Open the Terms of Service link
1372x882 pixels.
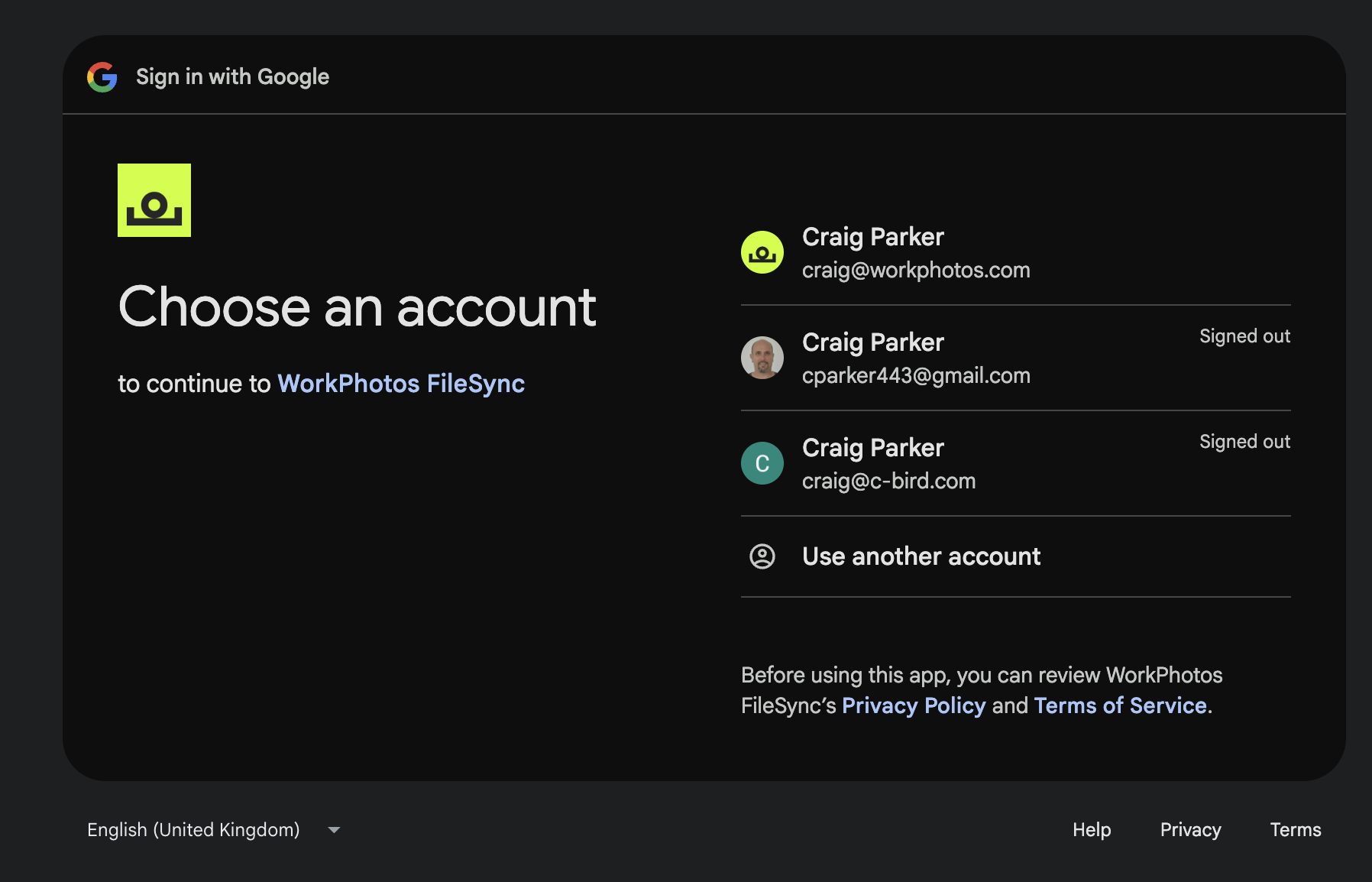point(1121,705)
